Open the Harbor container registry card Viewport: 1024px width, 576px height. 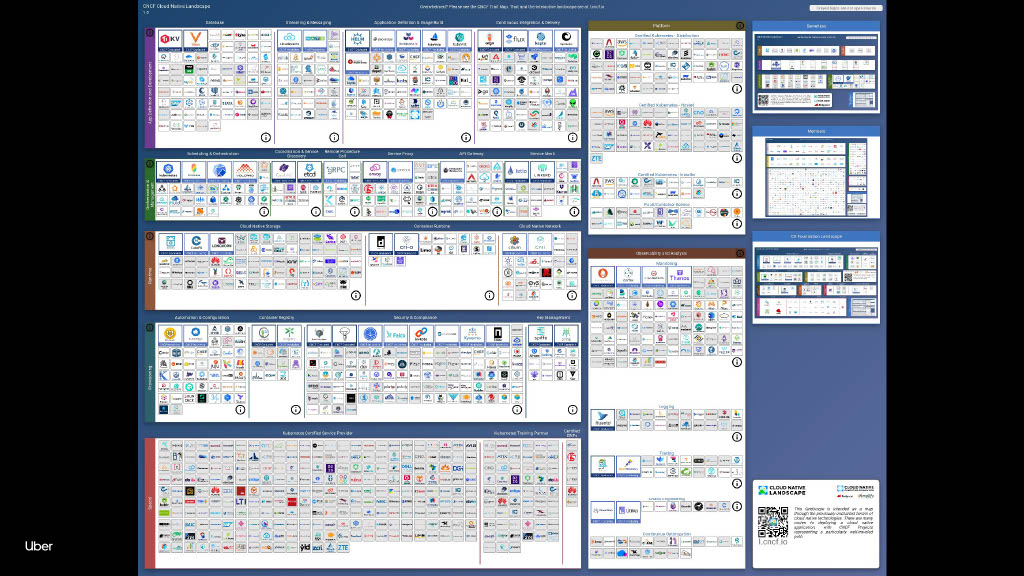click(263, 336)
